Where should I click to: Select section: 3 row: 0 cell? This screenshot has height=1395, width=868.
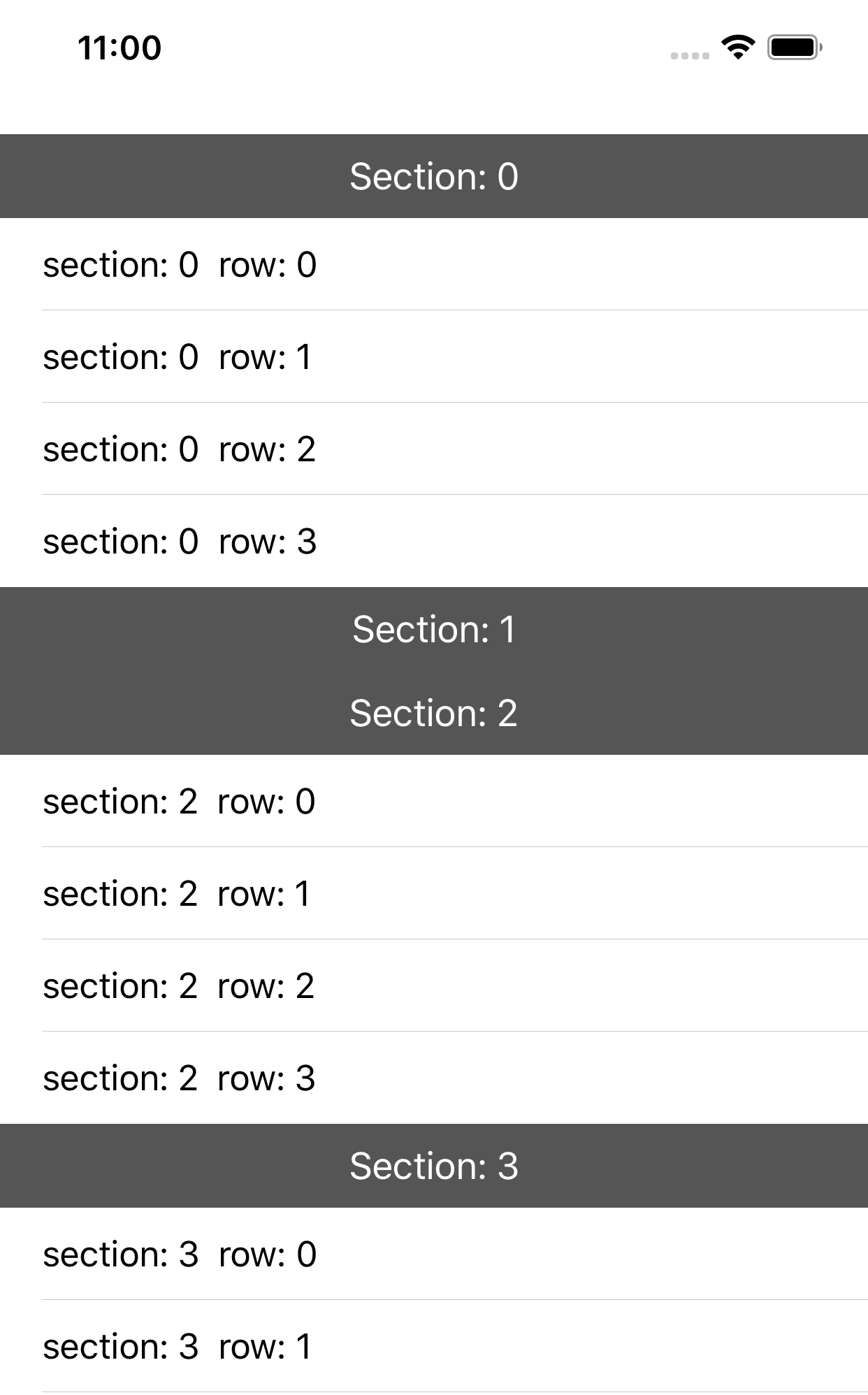pyautogui.click(x=434, y=1254)
